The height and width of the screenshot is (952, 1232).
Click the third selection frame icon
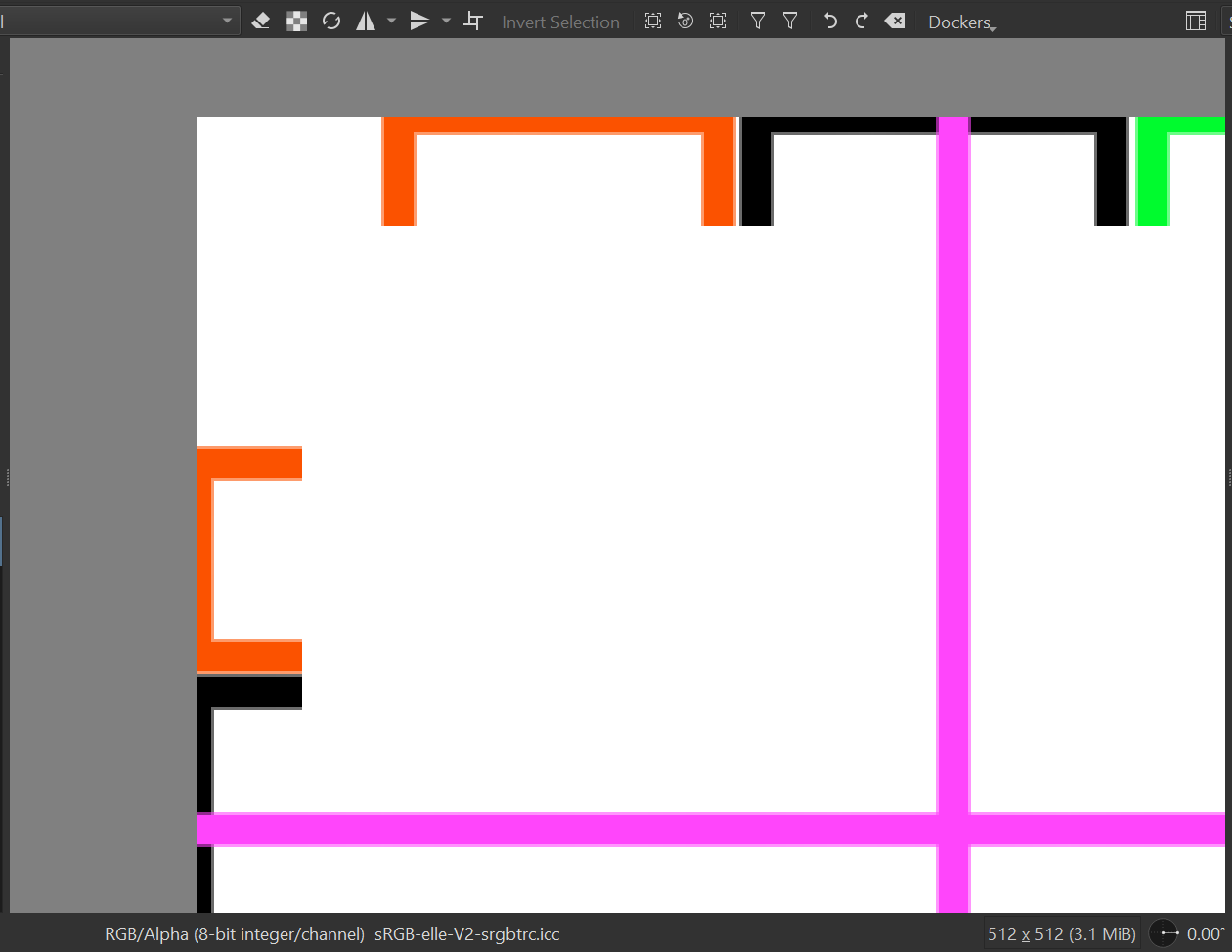coord(718,21)
